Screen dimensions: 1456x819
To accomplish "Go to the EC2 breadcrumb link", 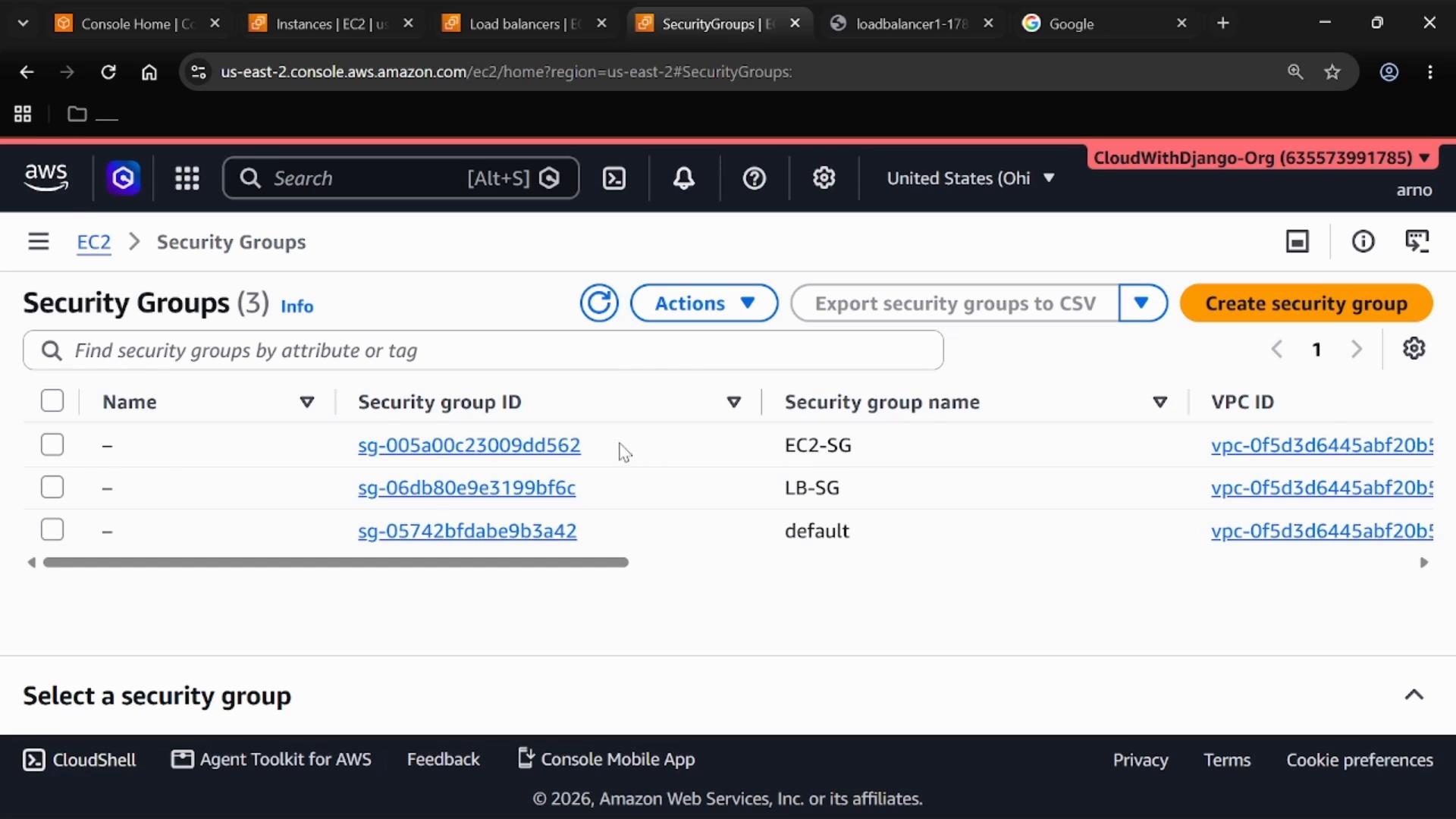I will 93,242.
